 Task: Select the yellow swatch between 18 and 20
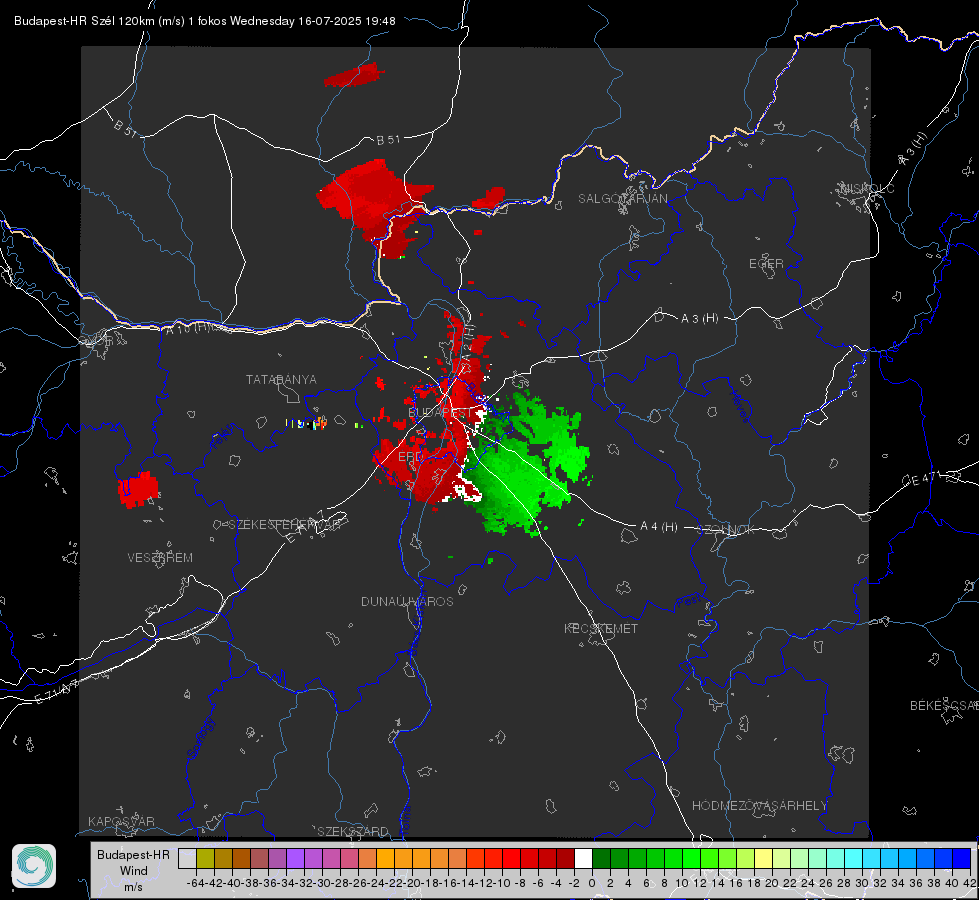pos(763,859)
